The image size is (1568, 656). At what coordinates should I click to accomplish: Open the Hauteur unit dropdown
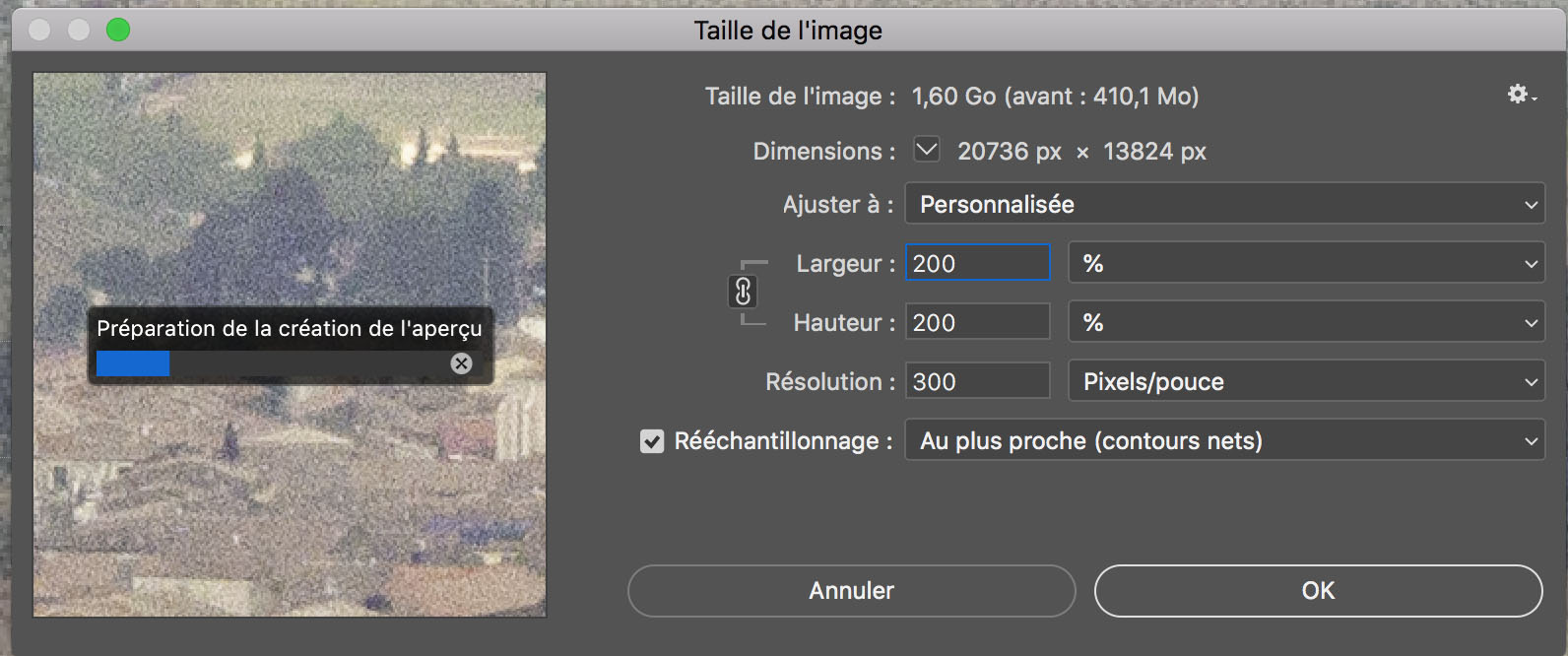click(x=1306, y=322)
